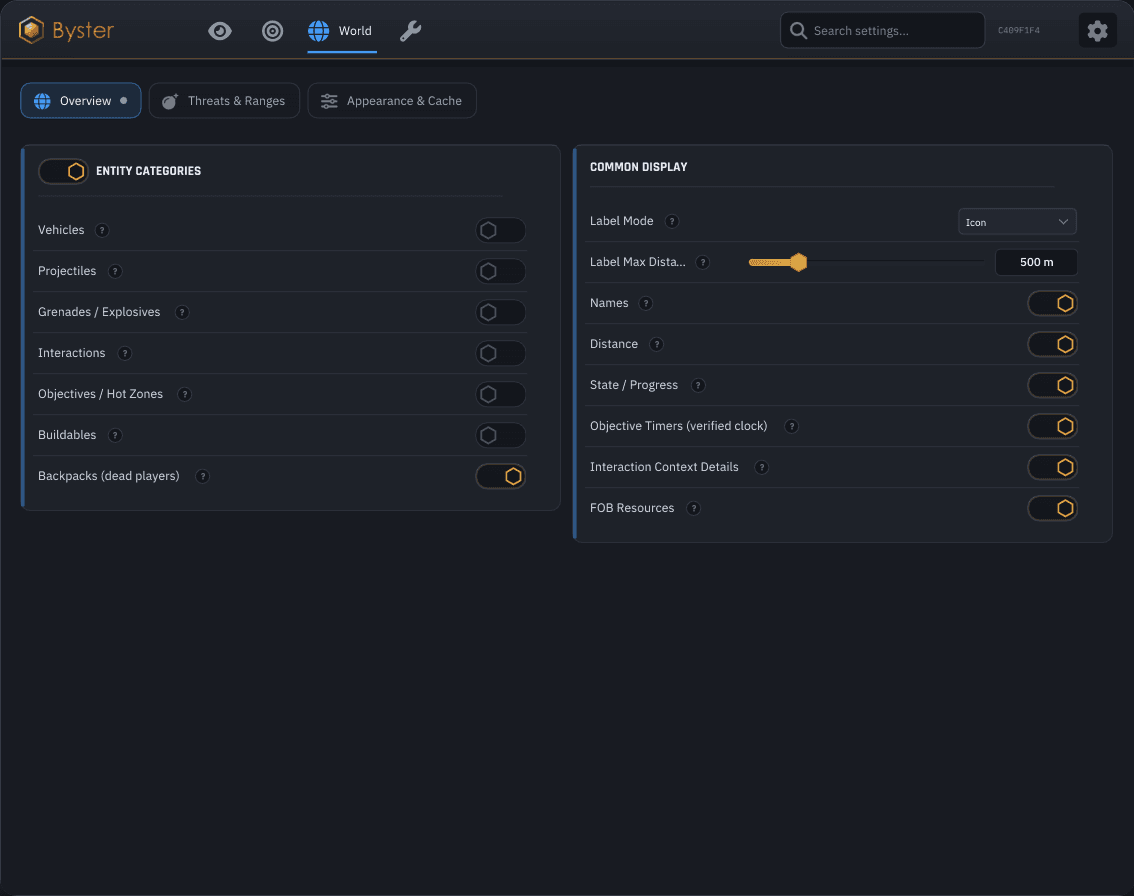This screenshot has height=896, width=1134.
Task: Show help for FOB Resources
Action: [693, 508]
